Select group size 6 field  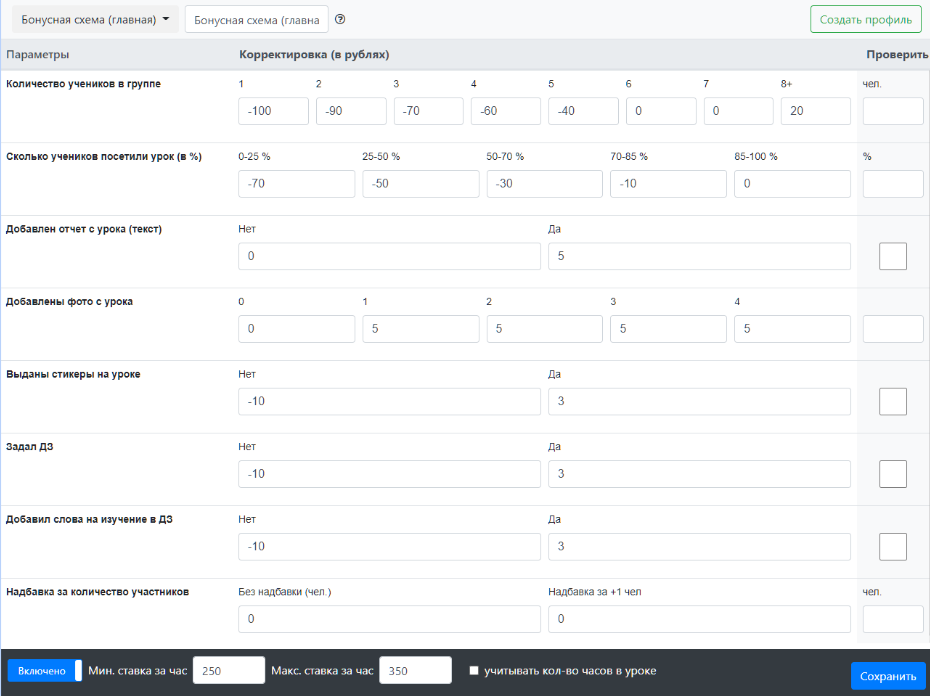tap(661, 111)
